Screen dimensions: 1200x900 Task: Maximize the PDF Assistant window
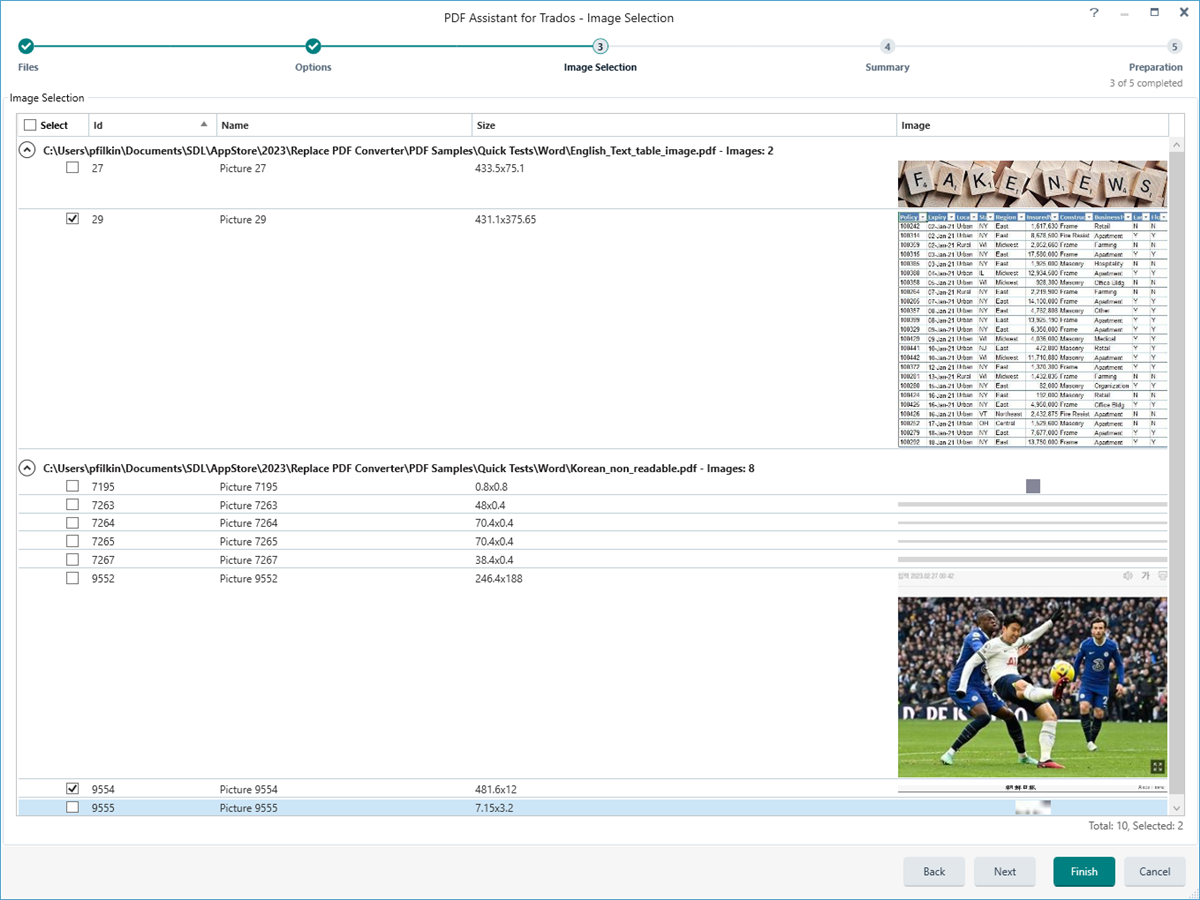1154,13
